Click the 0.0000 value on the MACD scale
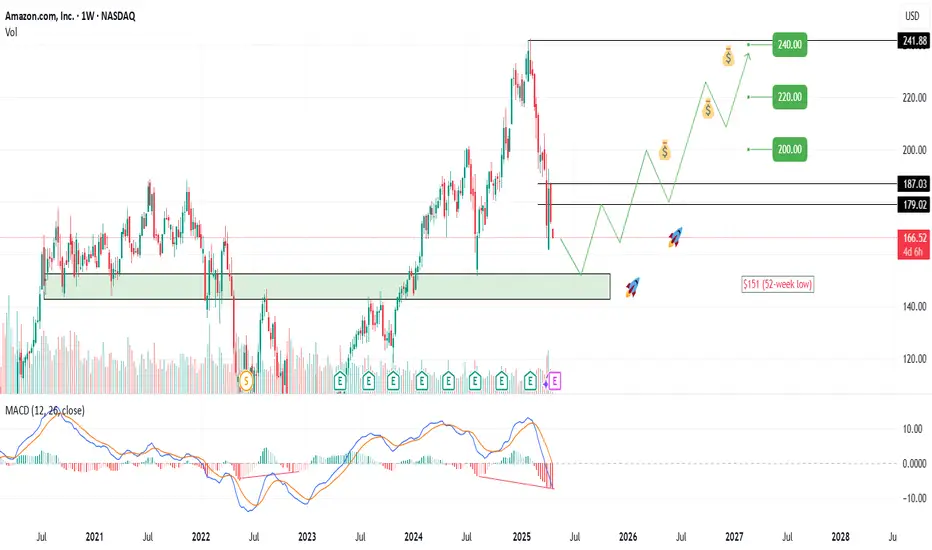 click(914, 464)
